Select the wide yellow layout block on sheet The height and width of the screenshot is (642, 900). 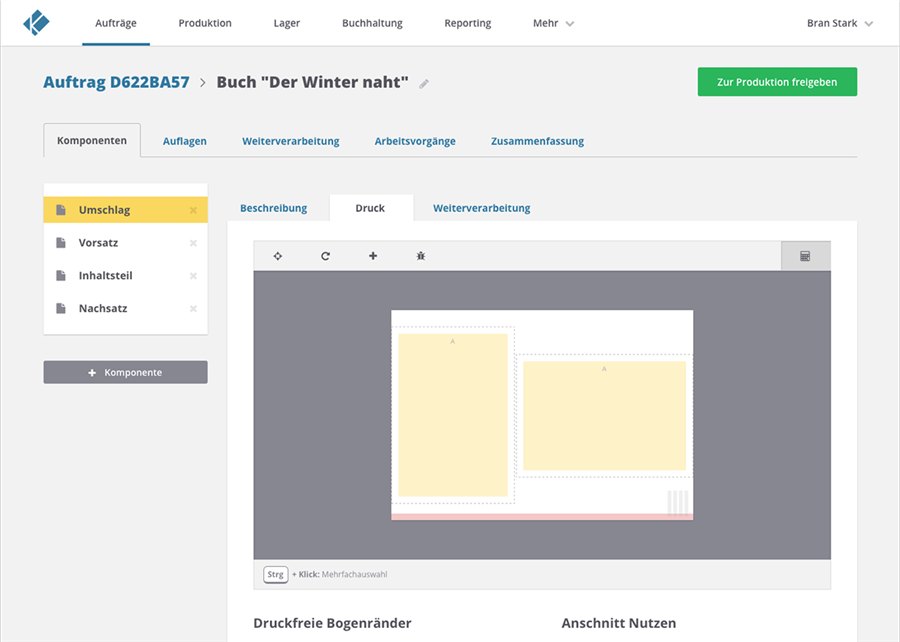coord(604,416)
